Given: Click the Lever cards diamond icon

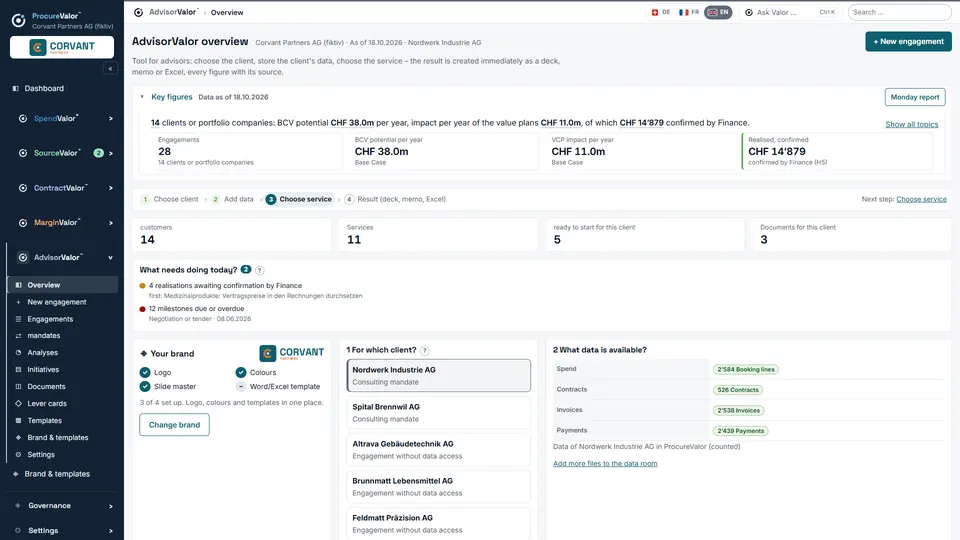Looking at the screenshot, I should click(x=18, y=403).
